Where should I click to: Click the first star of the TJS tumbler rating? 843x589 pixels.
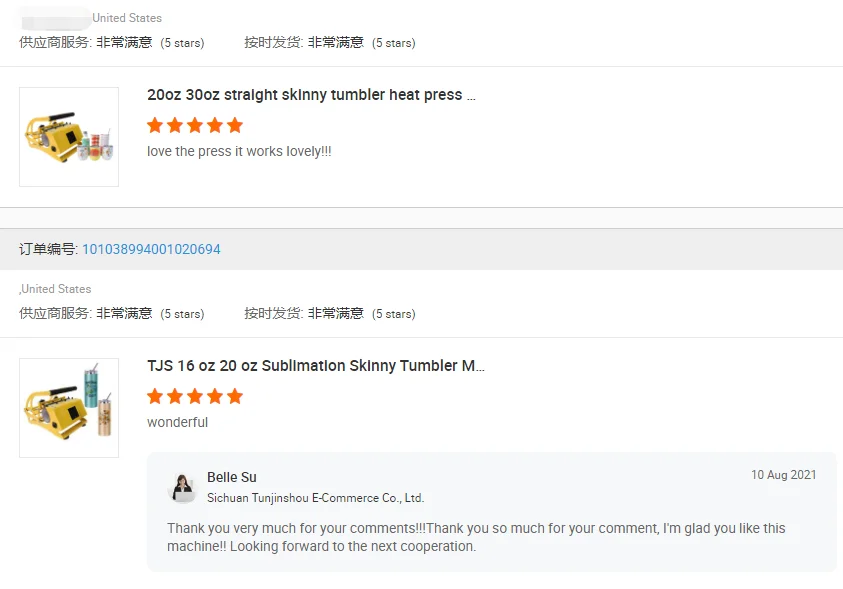pos(155,397)
